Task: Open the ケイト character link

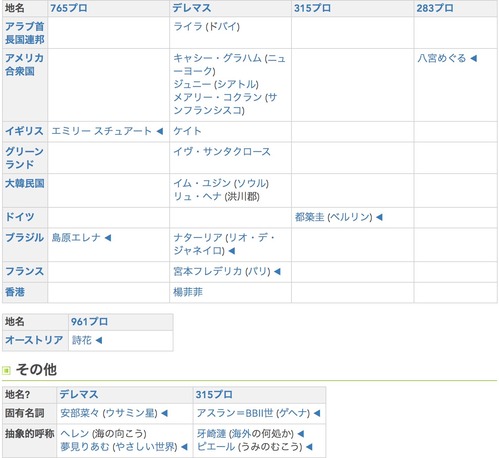Action: tap(188, 131)
